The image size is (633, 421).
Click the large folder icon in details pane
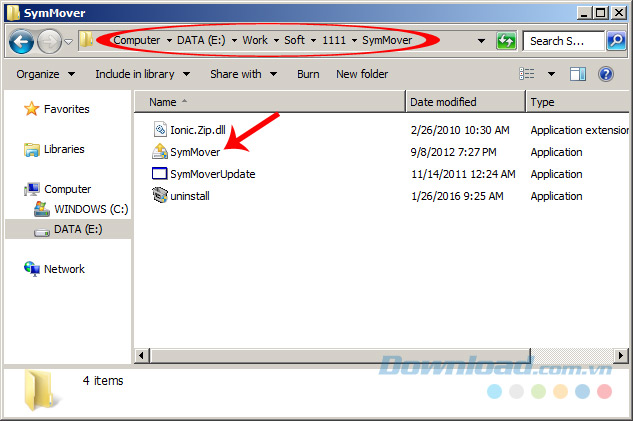(40, 390)
